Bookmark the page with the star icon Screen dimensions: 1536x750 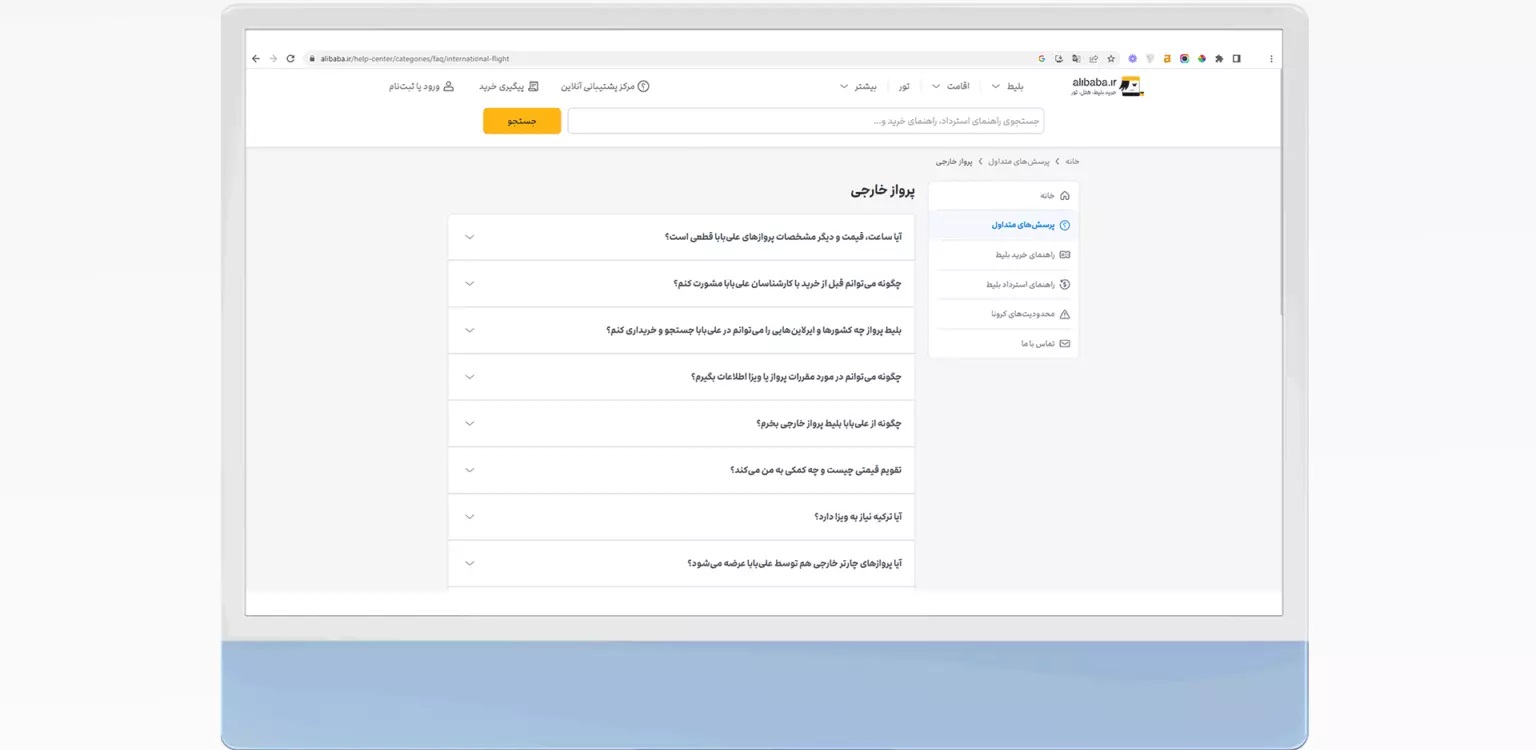point(1111,59)
